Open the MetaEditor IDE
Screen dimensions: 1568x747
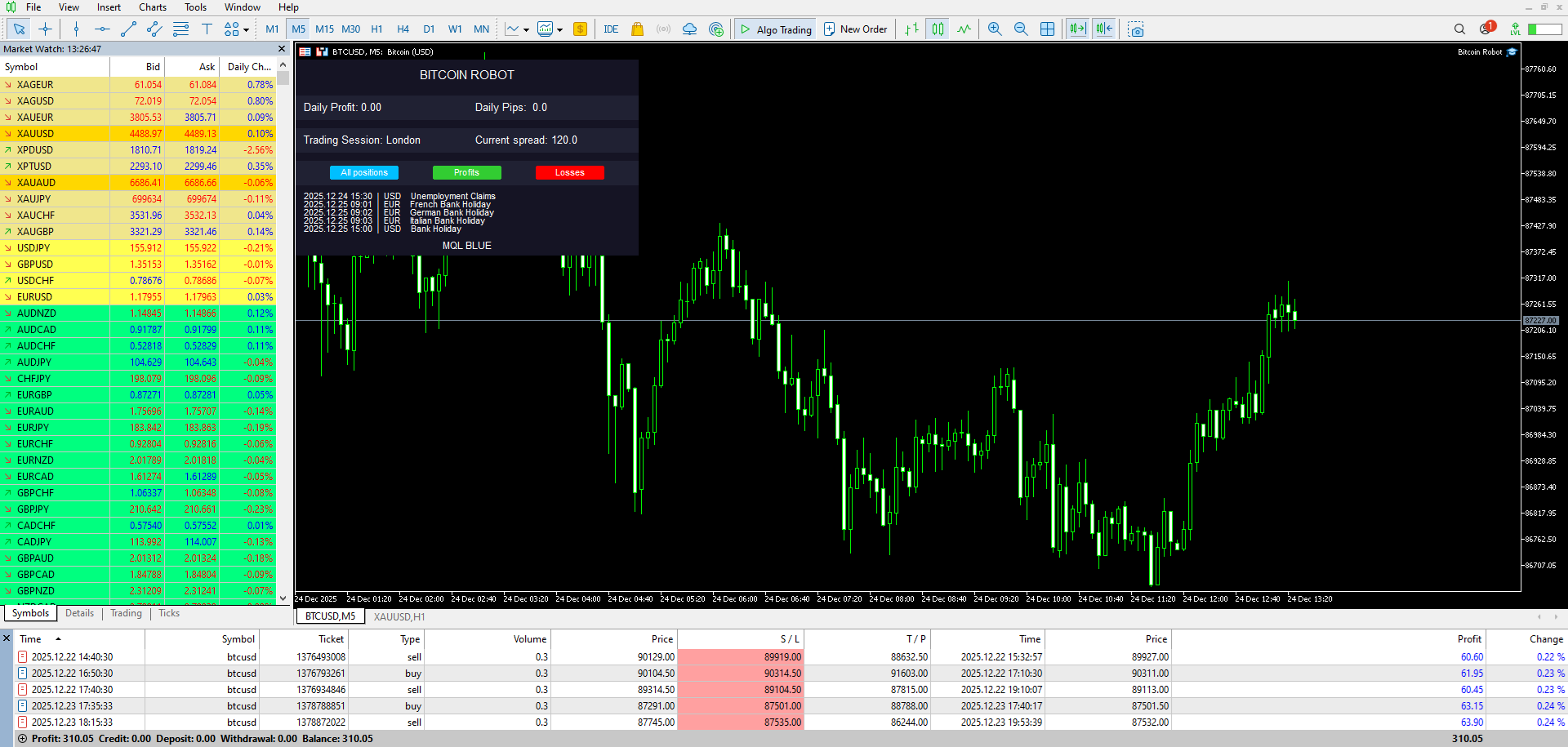click(611, 29)
